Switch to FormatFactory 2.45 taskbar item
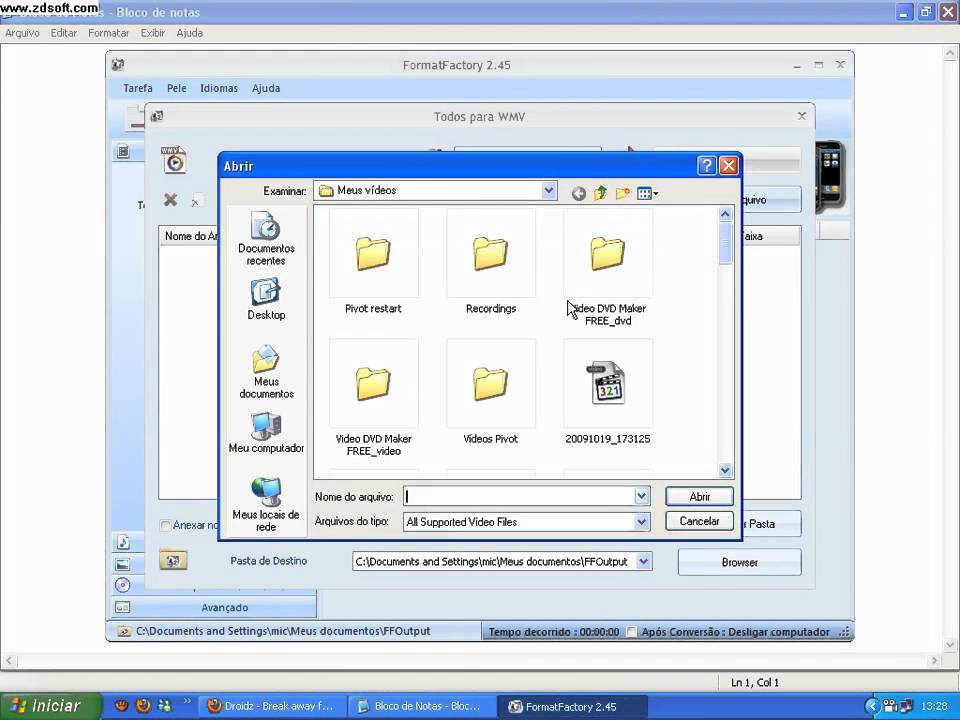Viewport: 960px width, 720px height. [x=571, y=706]
